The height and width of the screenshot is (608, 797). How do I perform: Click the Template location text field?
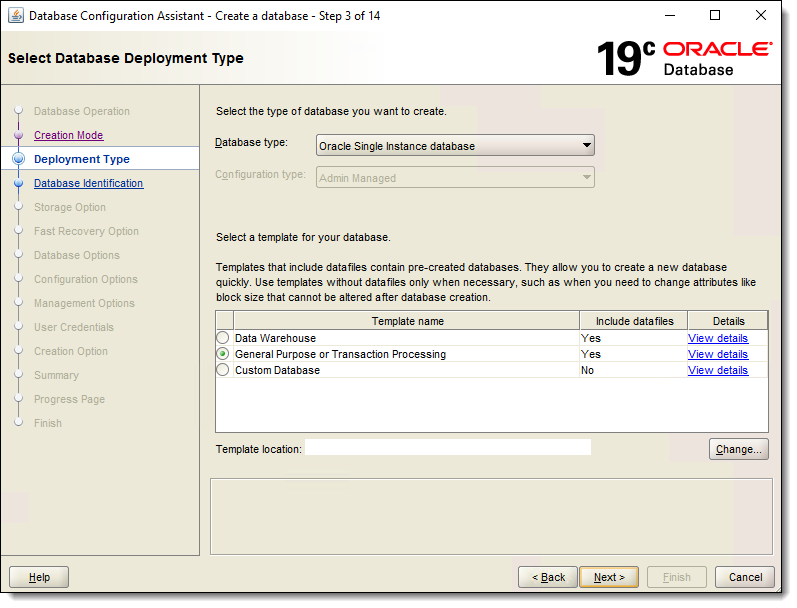(448, 447)
